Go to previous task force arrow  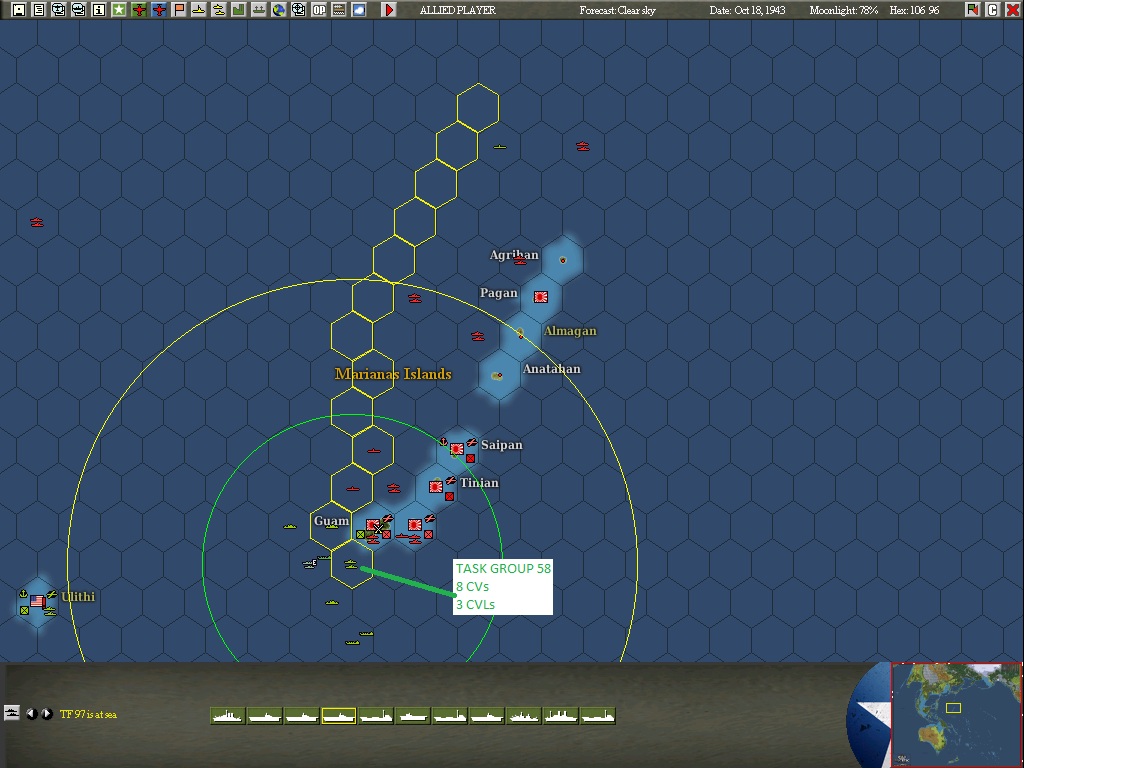click(31, 714)
